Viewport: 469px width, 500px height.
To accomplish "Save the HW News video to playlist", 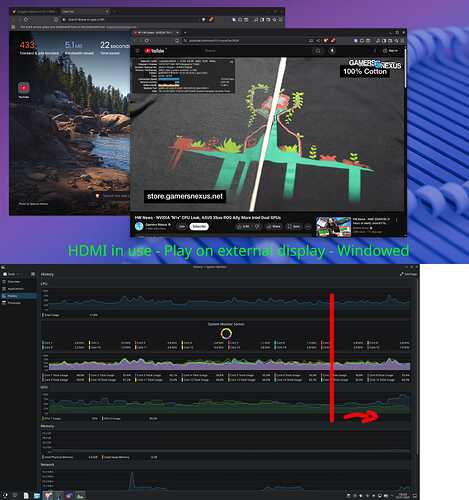I will coord(294,227).
